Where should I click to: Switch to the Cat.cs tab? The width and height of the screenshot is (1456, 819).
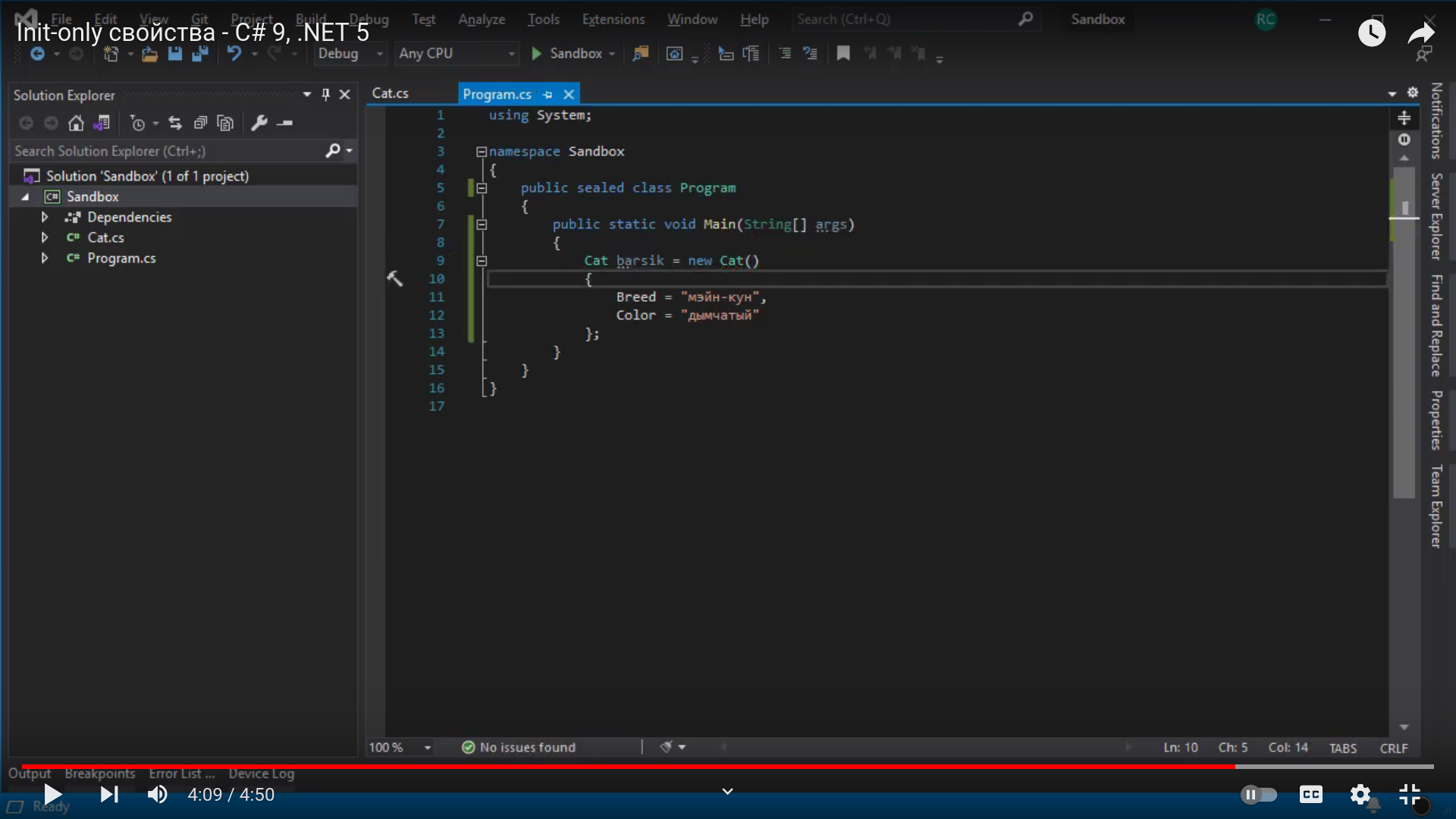(391, 93)
